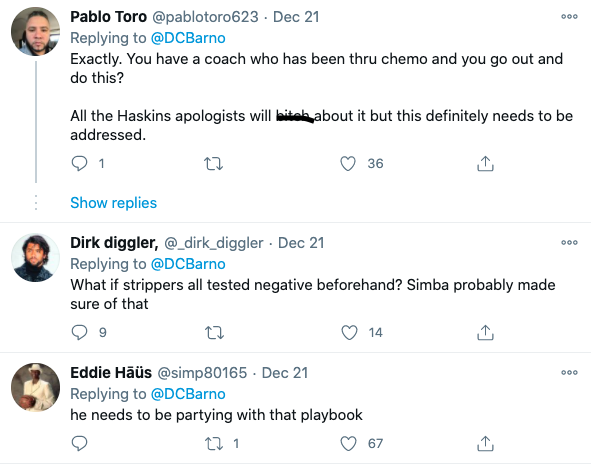The image size is (591, 466).
Task: Retweet Pablo Toro's tweet
Action: [213, 164]
